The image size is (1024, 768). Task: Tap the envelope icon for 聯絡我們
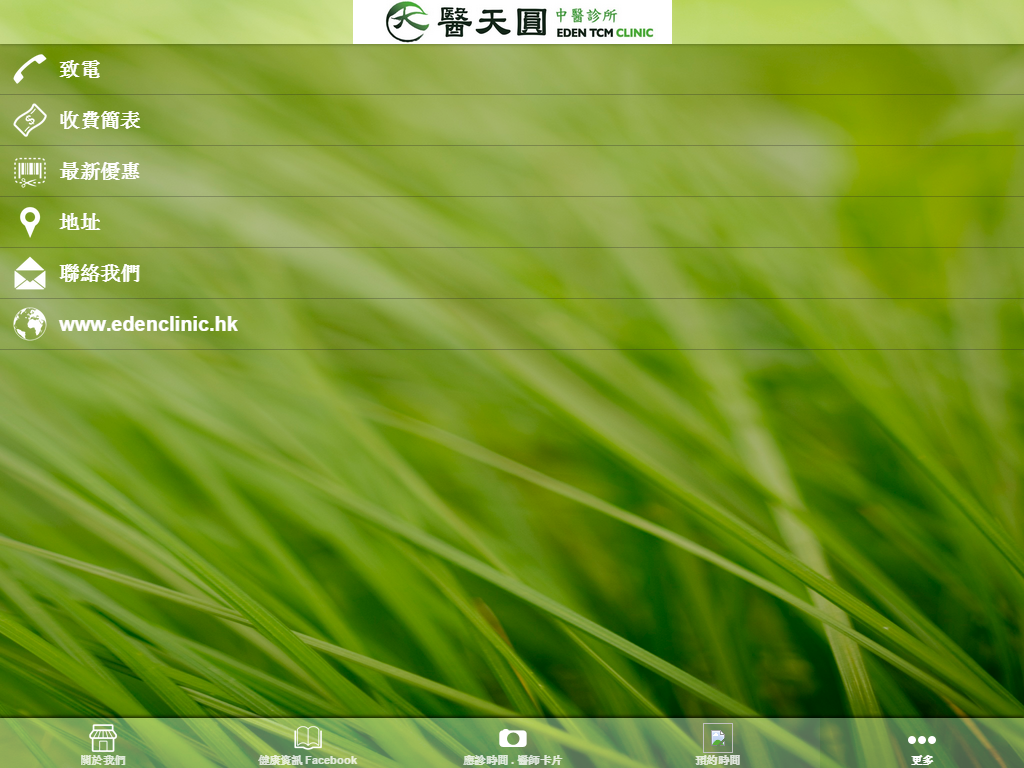[x=30, y=273]
